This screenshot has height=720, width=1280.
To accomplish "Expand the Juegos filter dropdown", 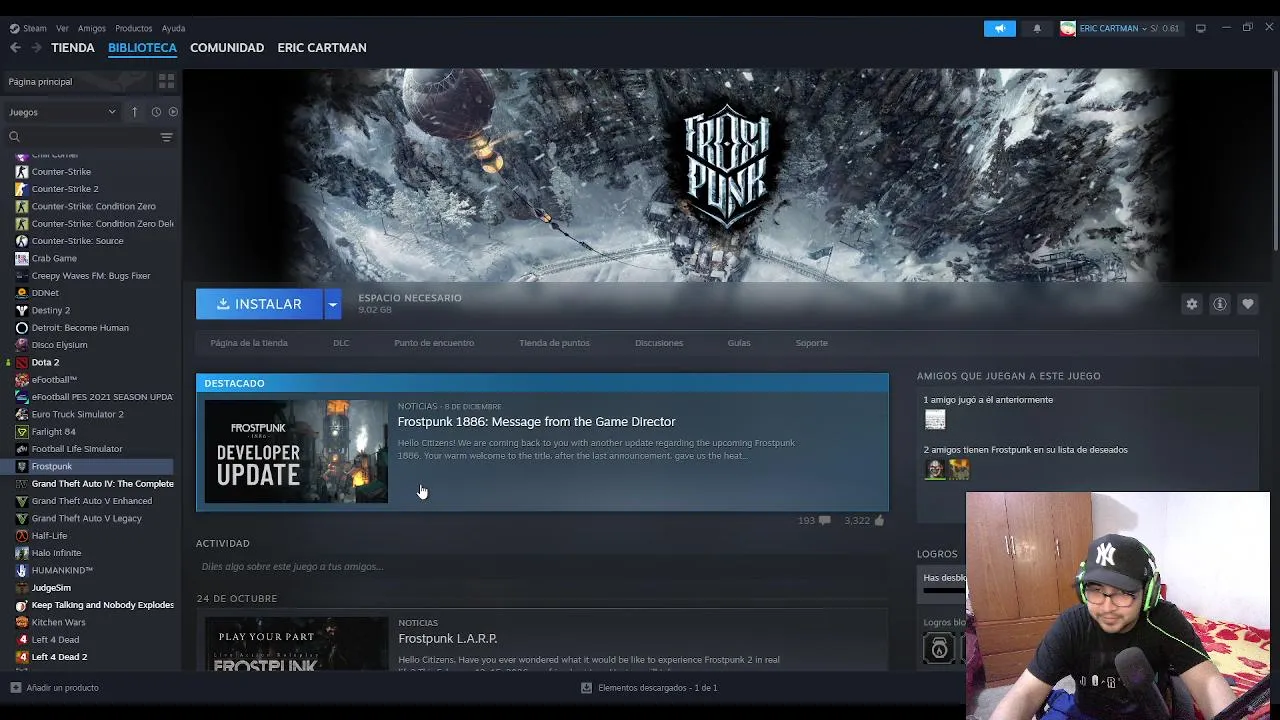I will (62, 112).
